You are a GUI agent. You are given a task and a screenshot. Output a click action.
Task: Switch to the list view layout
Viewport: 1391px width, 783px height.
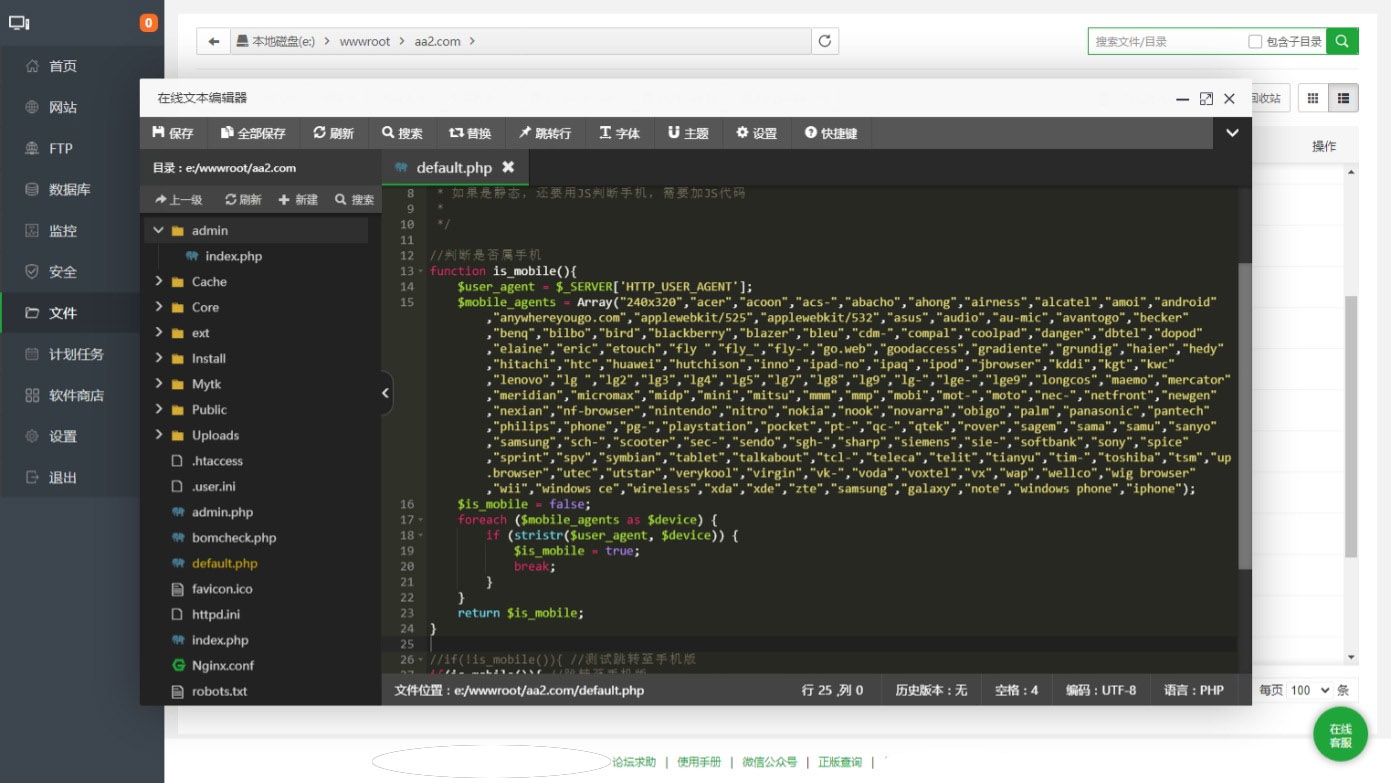tap(1343, 98)
